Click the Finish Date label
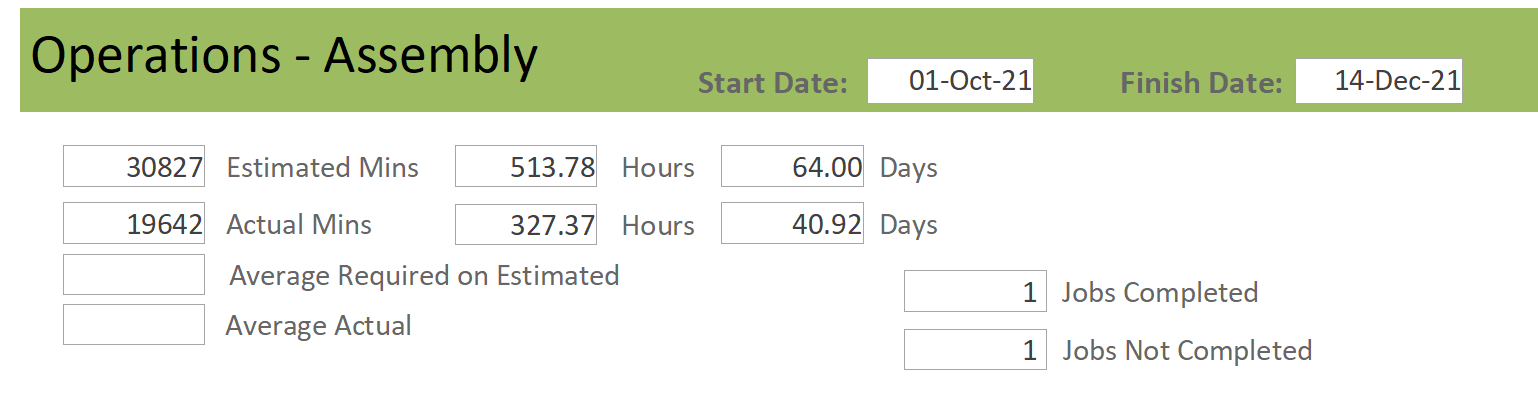Image resolution: width=1538 pixels, height=393 pixels. (x=1201, y=82)
